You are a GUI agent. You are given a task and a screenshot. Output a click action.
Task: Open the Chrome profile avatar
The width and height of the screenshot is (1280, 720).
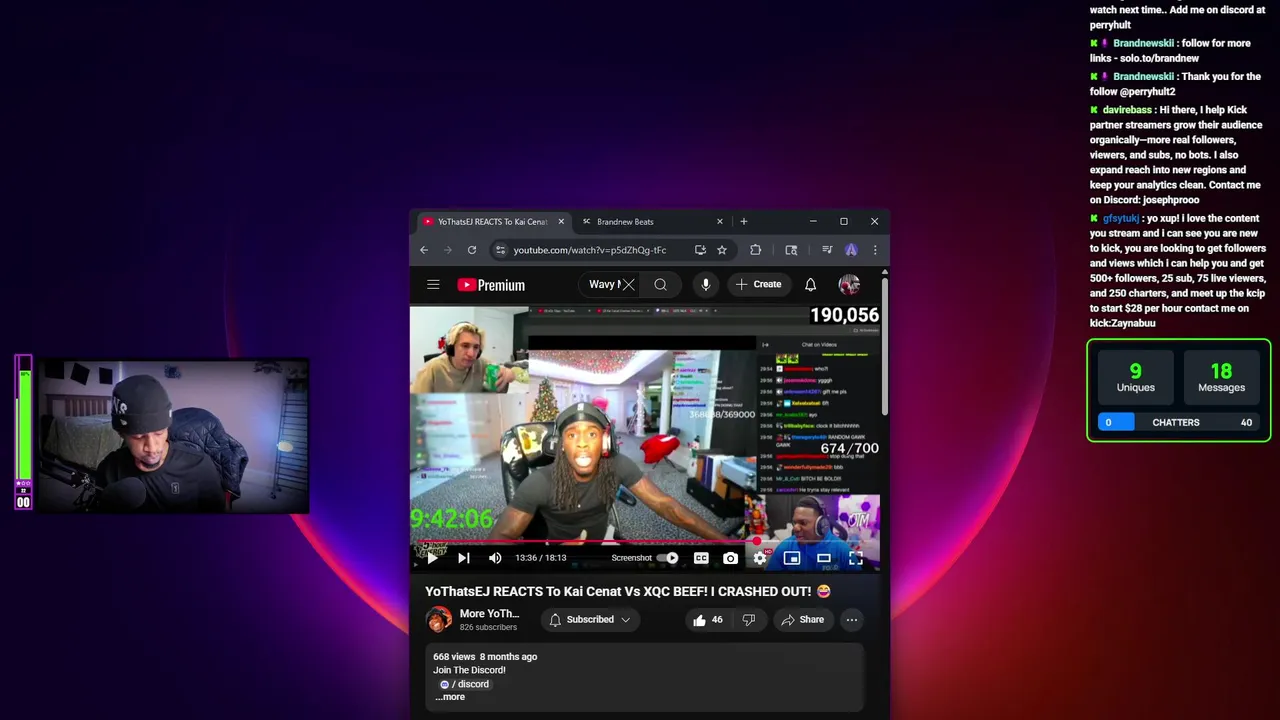pos(851,250)
